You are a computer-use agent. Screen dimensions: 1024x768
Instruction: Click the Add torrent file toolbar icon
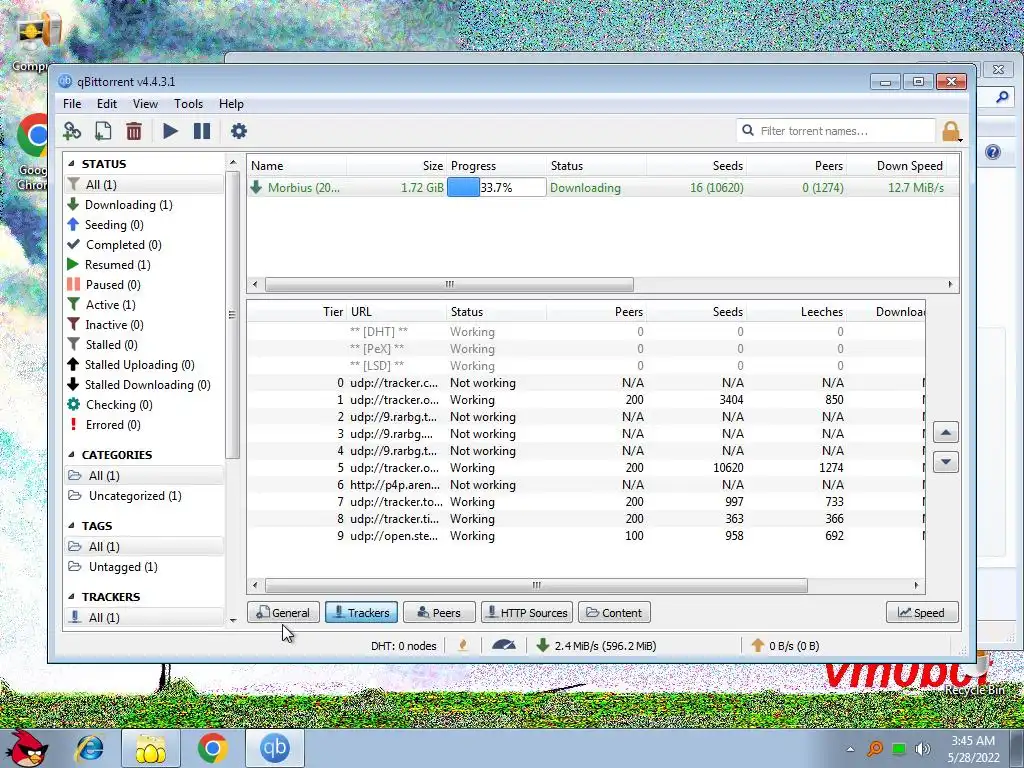[x=103, y=131]
